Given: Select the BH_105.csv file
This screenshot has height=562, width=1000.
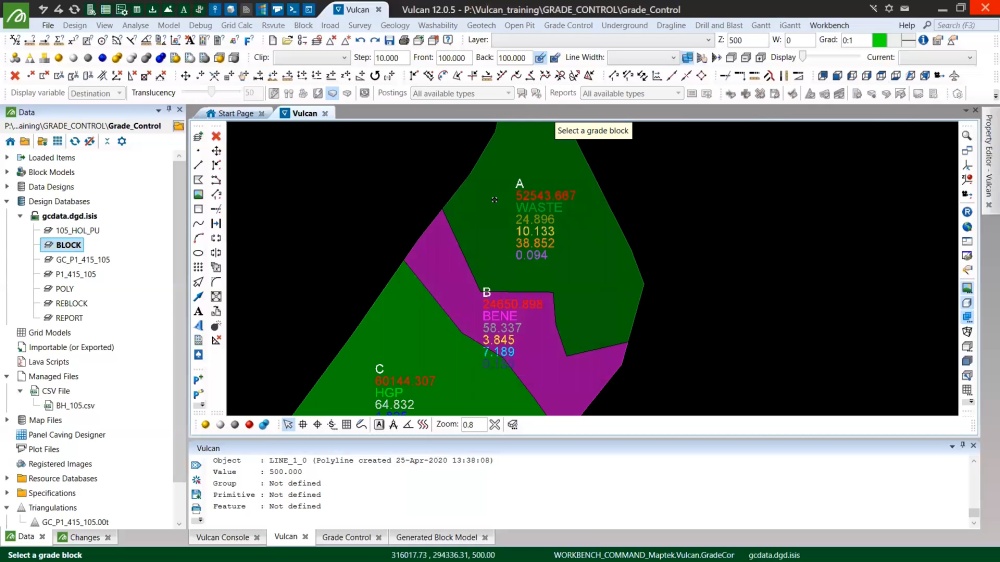Looking at the screenshot, I should pyautogui.click(x=75, y=406).
